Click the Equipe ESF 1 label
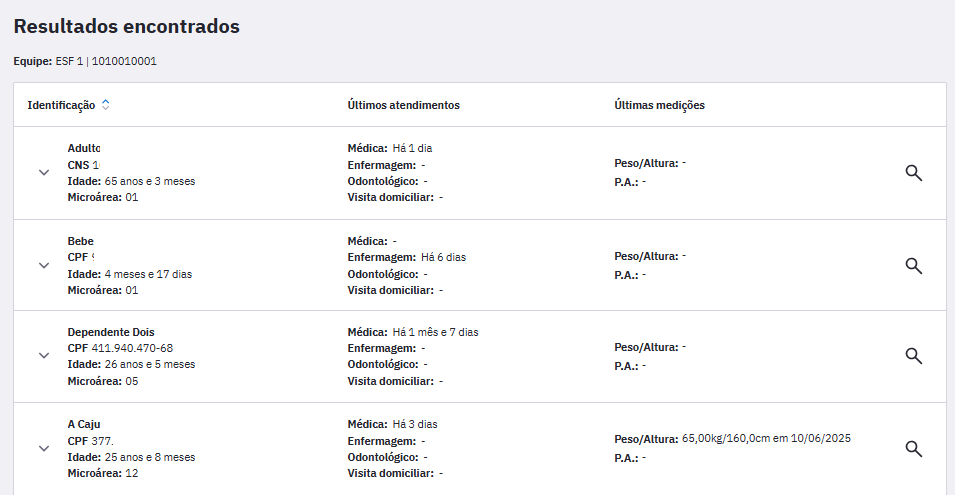 (x=85, y=61)
